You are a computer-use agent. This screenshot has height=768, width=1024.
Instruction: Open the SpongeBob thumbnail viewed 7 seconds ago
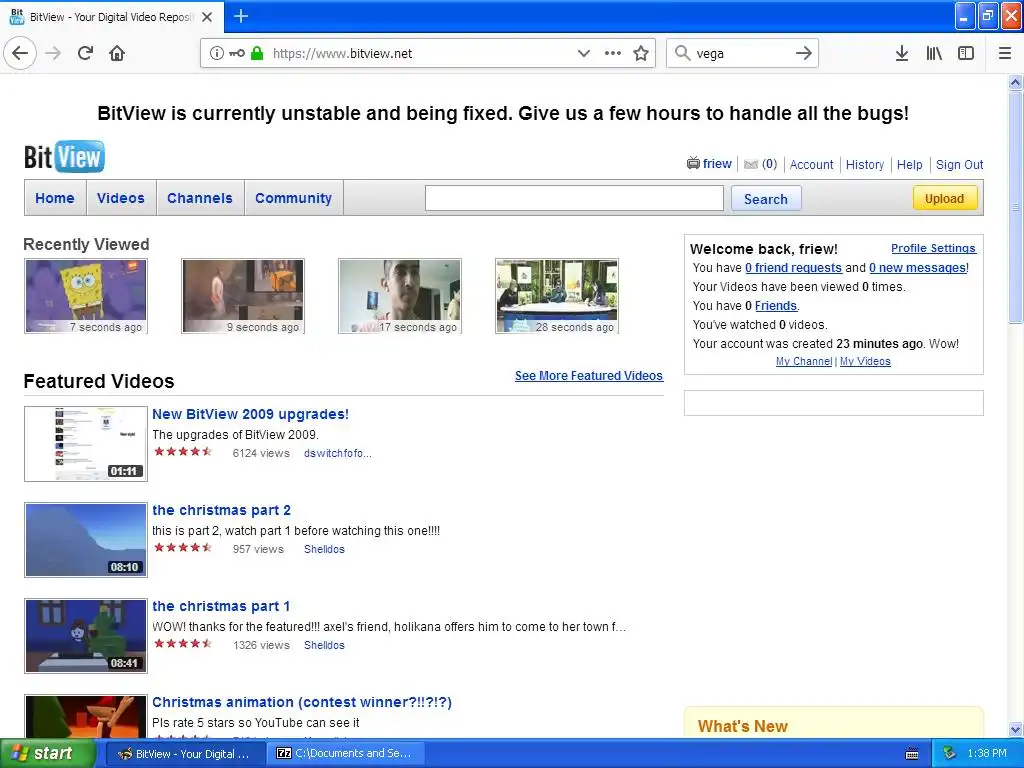click(x=86, y=296)
